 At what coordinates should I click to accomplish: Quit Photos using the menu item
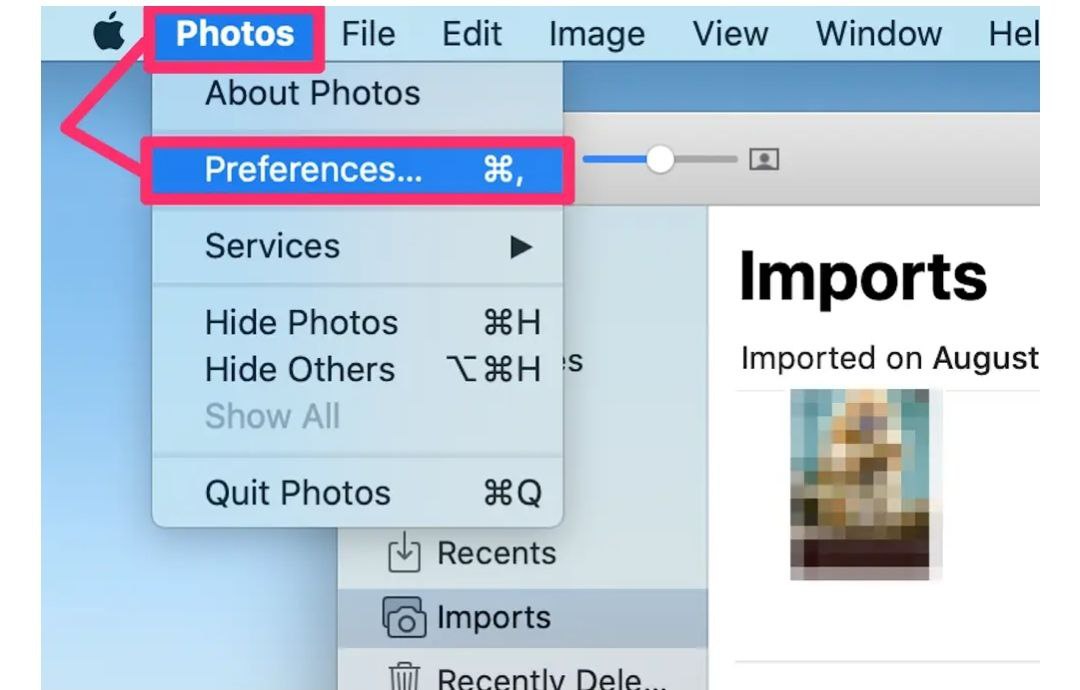[297, 493]
